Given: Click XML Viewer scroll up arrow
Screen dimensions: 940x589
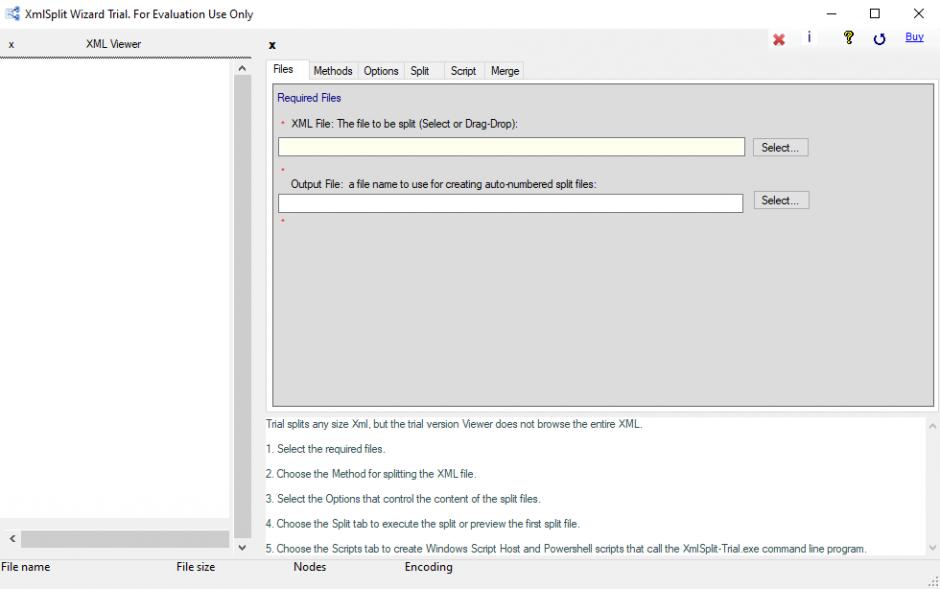Looking at the screenshot, I should 242,68.
